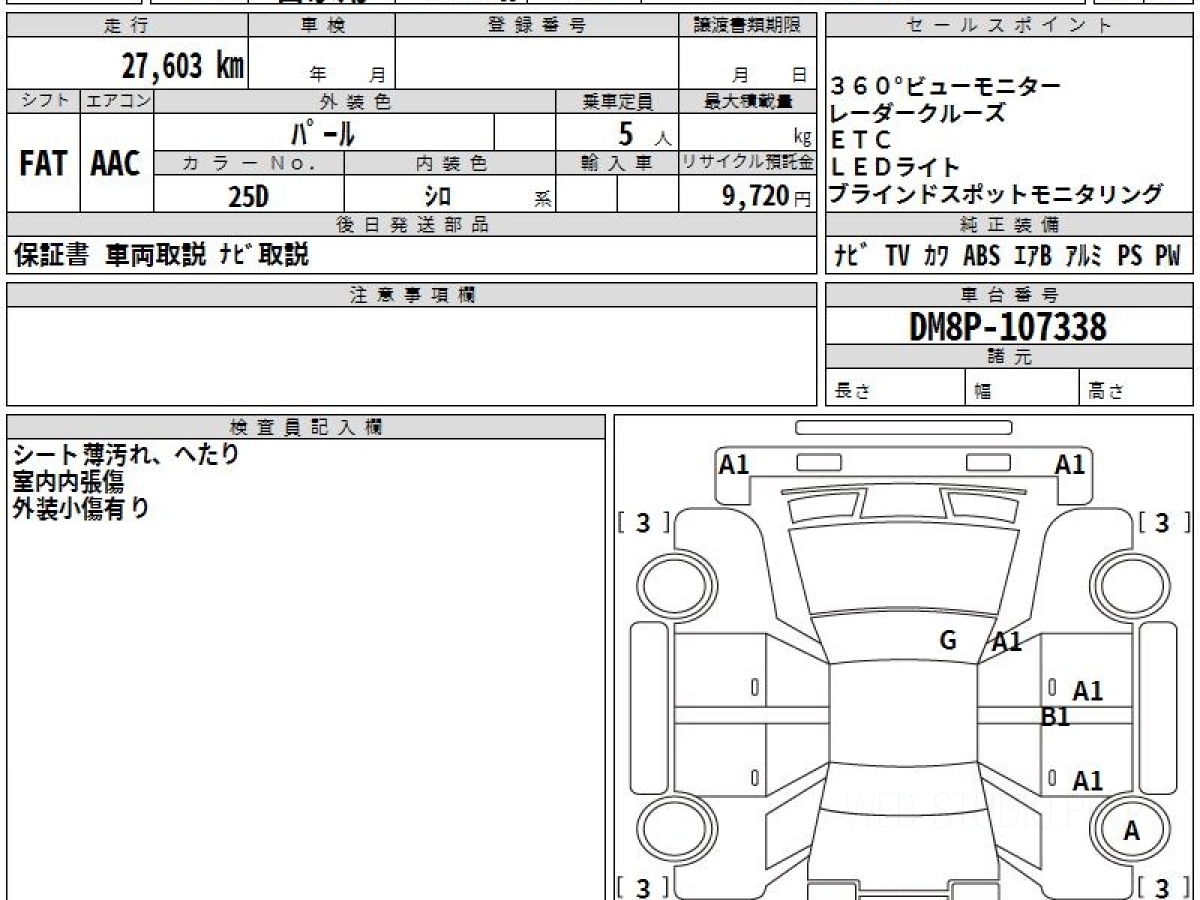Select the 9,720円 recycle deposit amount

point(767,196)
